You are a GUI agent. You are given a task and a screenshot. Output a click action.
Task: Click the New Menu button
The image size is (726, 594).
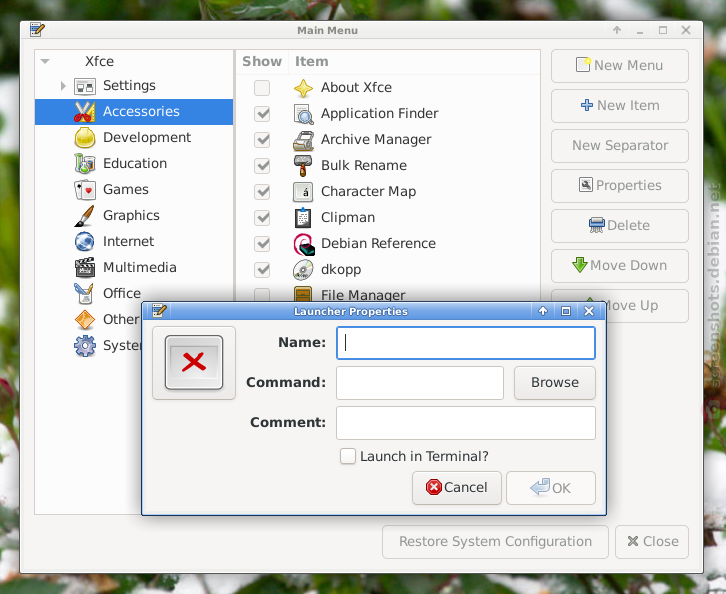click(x=620, y=66)
